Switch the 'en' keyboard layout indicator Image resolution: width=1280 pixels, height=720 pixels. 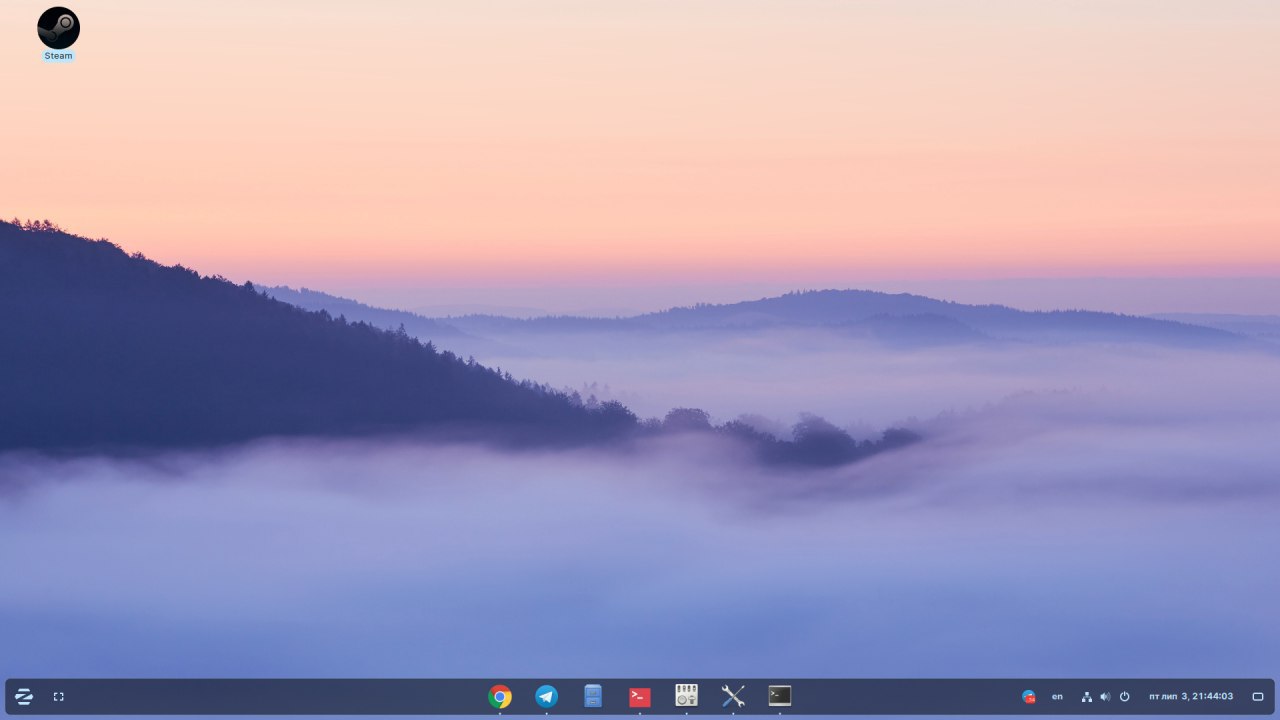(1057, 696)
